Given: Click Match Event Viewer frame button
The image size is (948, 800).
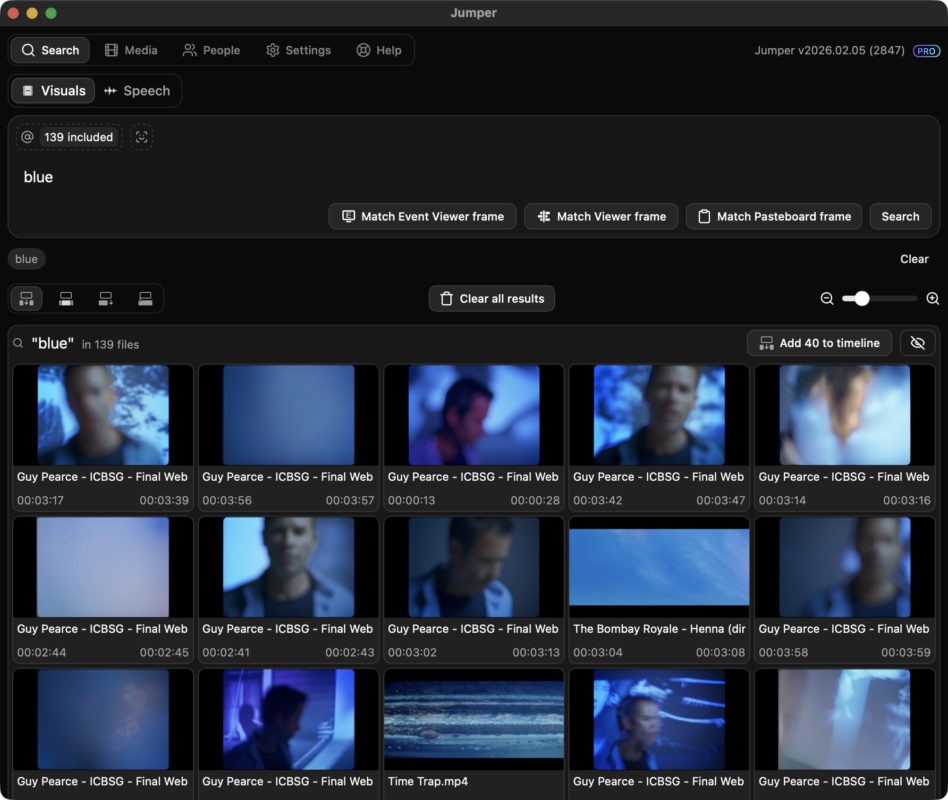Looking at the screenshot, I should (x=423, y=216).
